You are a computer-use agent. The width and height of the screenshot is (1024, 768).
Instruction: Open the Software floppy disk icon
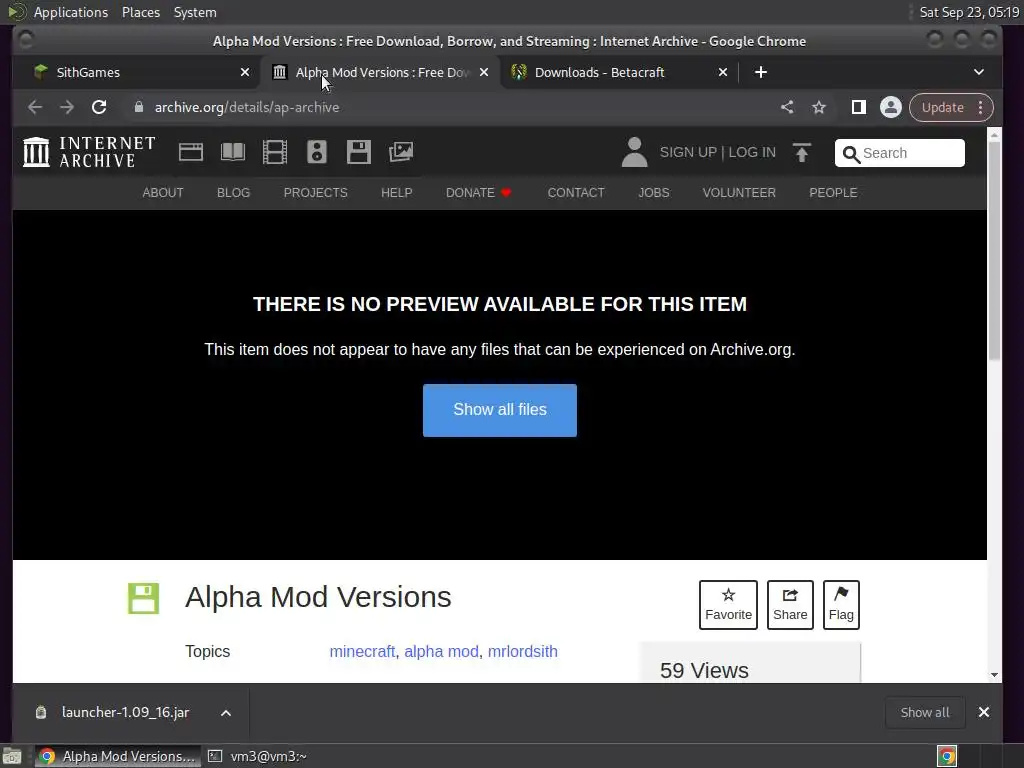[x=359, y=152]
